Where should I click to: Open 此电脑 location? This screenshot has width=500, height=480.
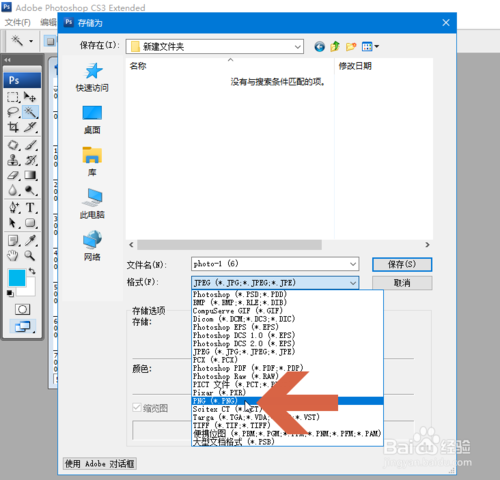click(92, 204)
